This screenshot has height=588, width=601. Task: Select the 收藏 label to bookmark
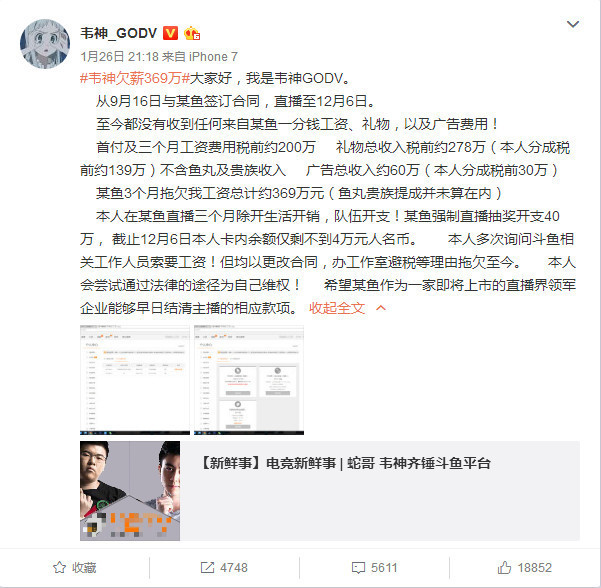click(x=84, y=568)
